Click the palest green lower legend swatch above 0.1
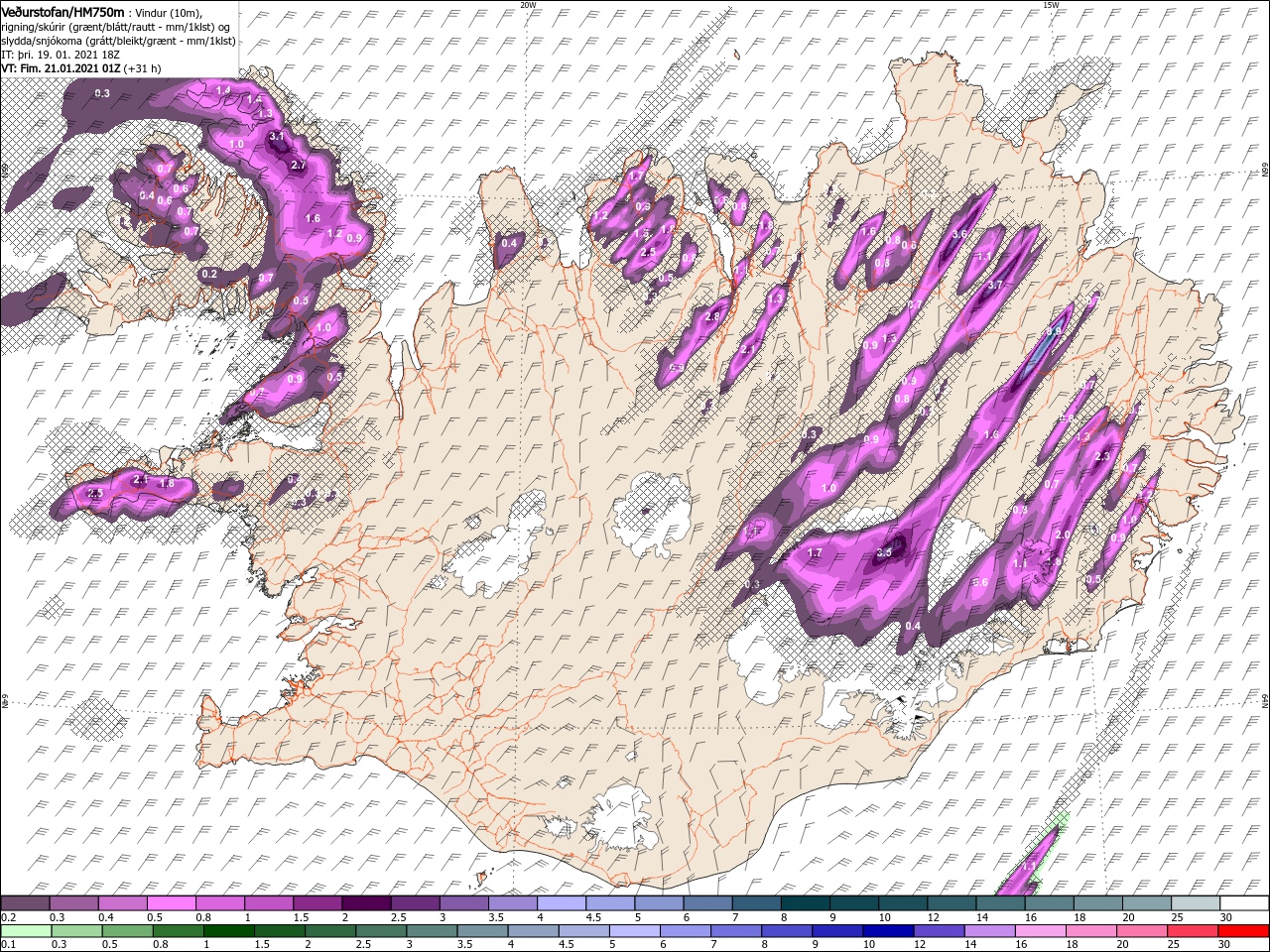The image size is (1270, 952). (25, 931)
